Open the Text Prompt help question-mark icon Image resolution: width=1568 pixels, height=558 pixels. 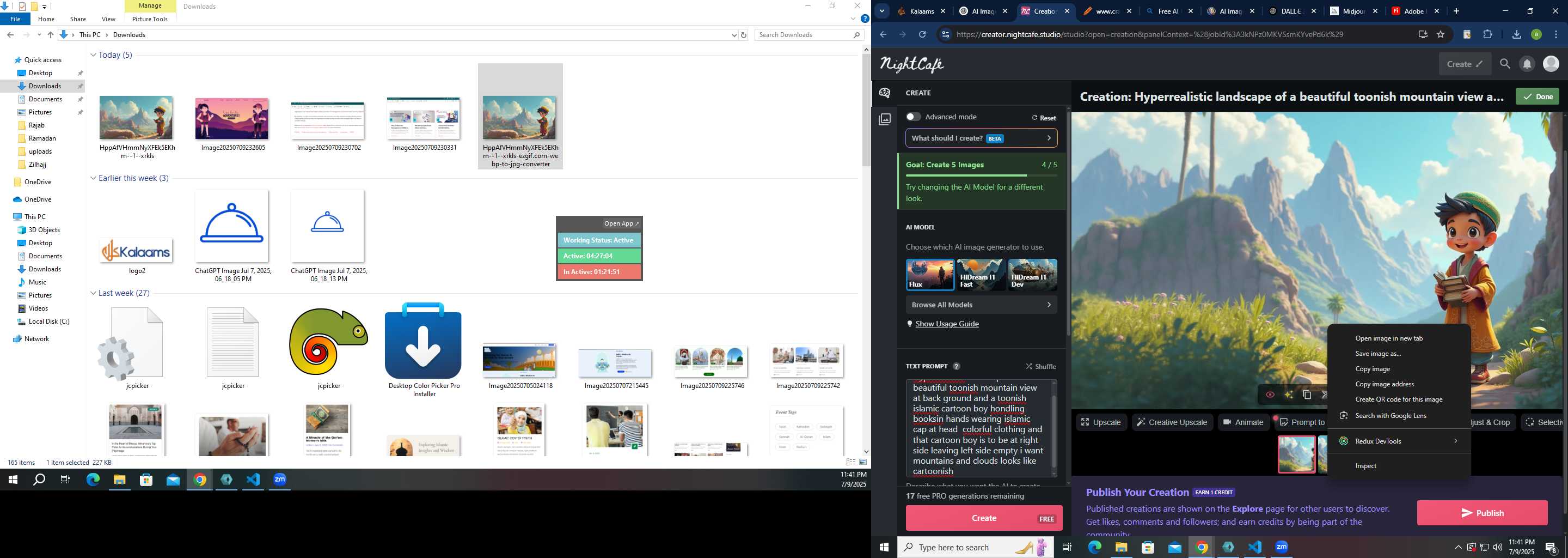956,366
